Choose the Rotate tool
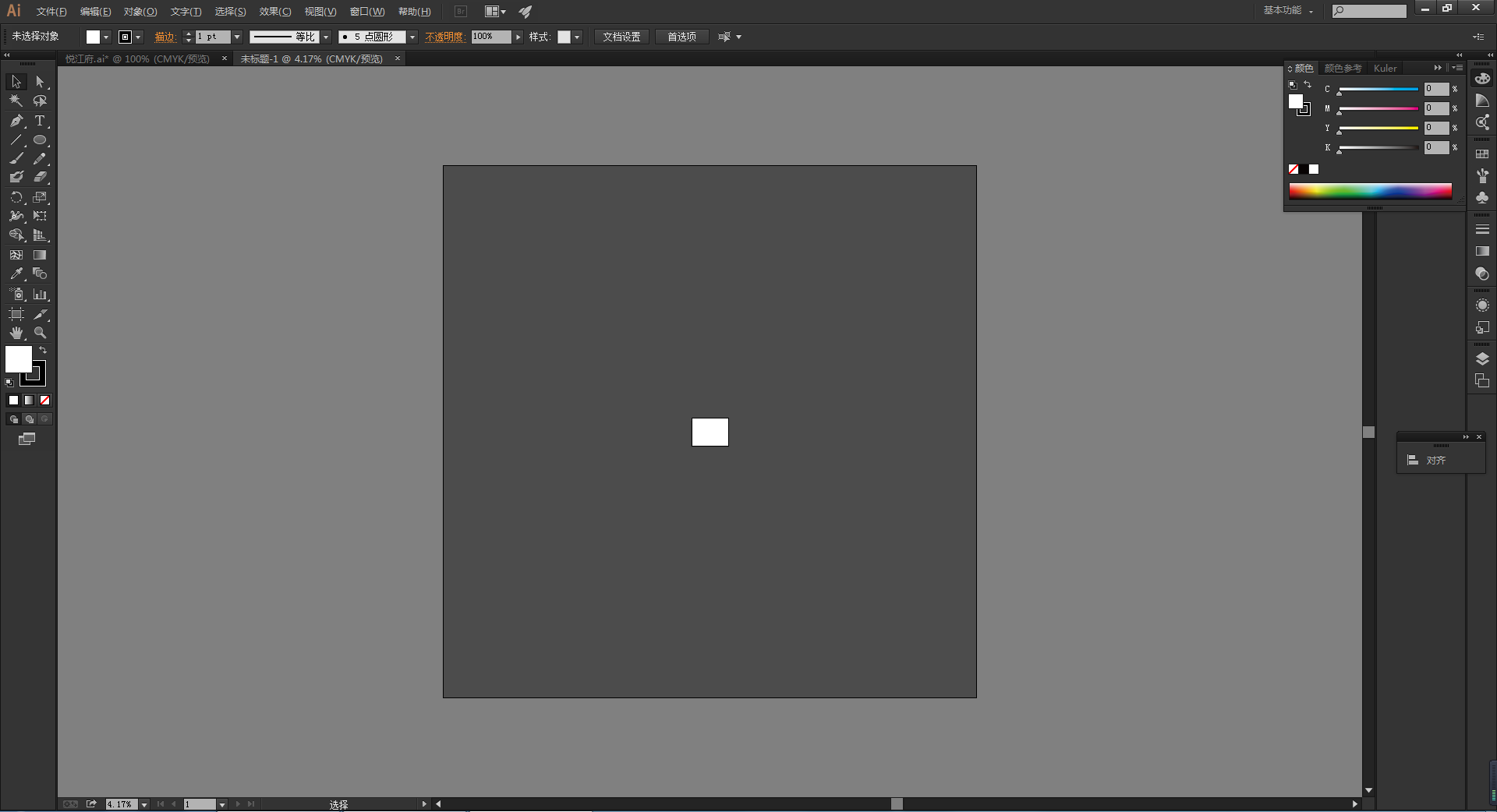Screen dimensions: 1497x812 click(x=16, y=197)
